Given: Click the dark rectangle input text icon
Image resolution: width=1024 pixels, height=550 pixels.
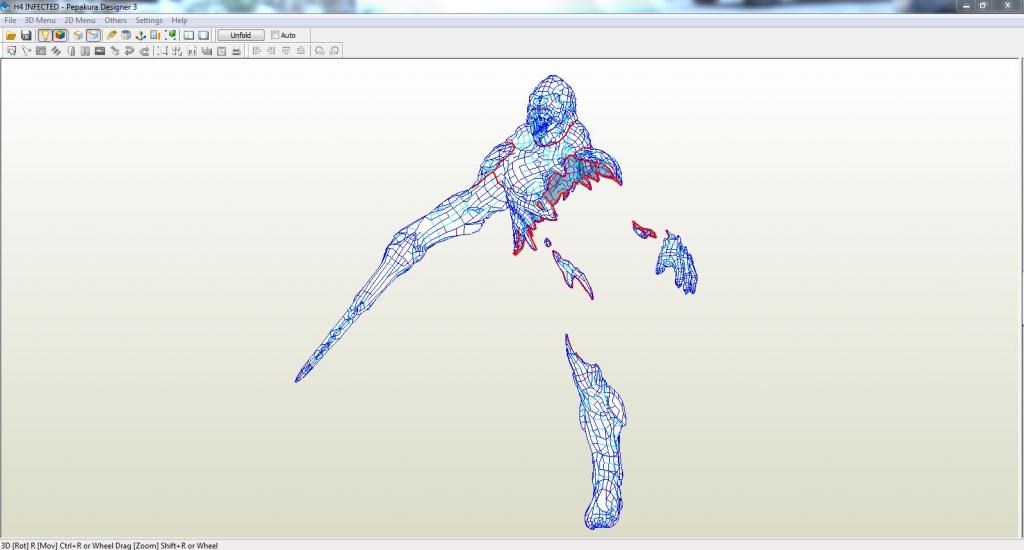Looking at the screenshot, I should 100,51.
